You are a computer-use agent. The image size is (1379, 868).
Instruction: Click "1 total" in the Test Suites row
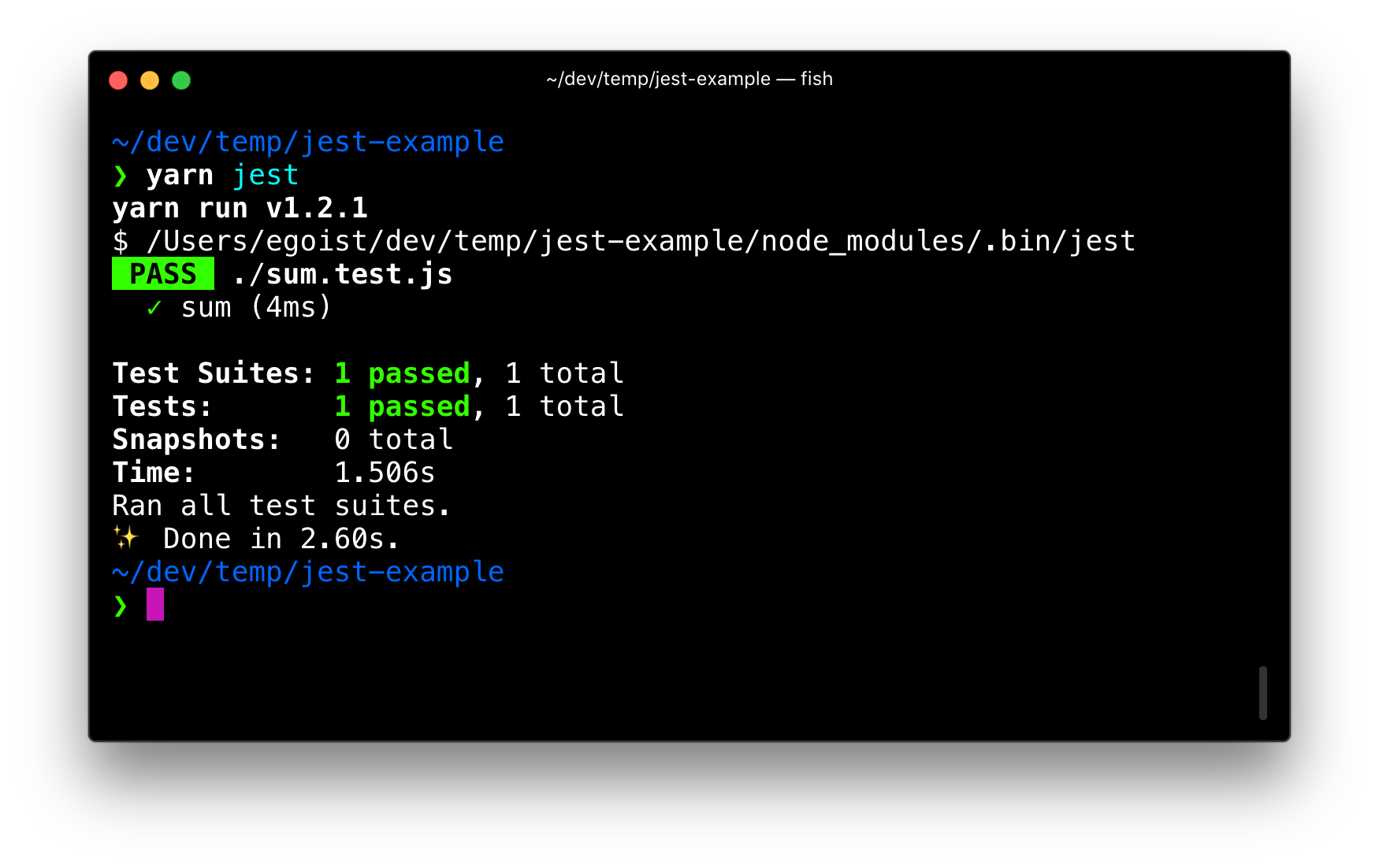(564, 373)
